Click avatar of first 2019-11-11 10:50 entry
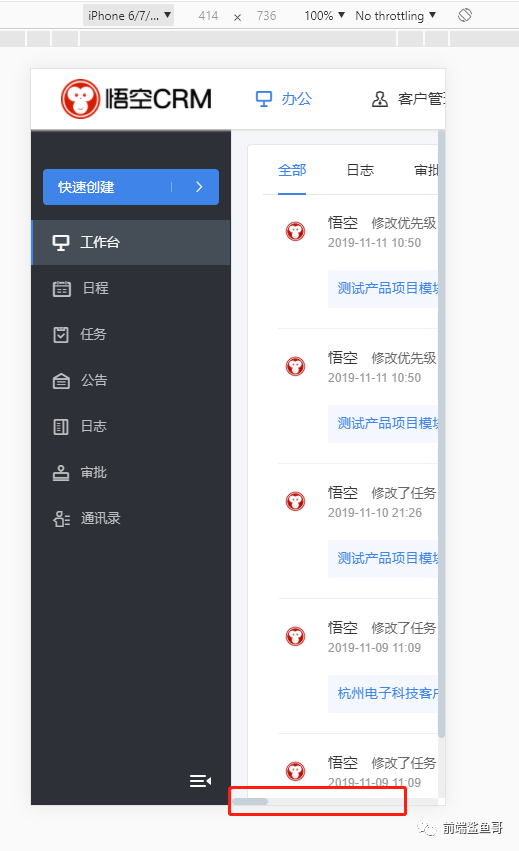Screen dimensions: 519x851 coord(295,232)
